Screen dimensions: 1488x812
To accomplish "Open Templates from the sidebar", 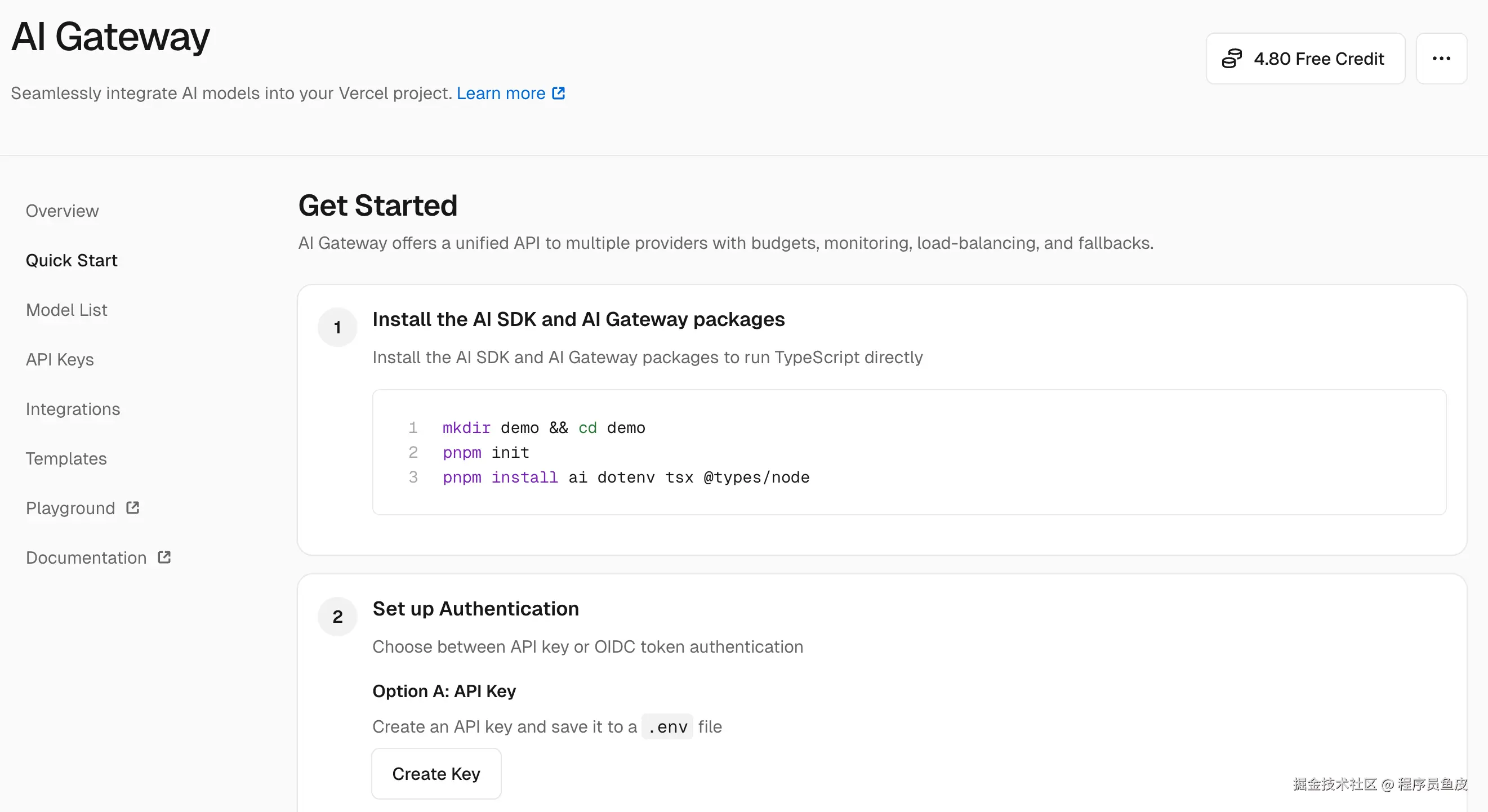I will 66,458.
